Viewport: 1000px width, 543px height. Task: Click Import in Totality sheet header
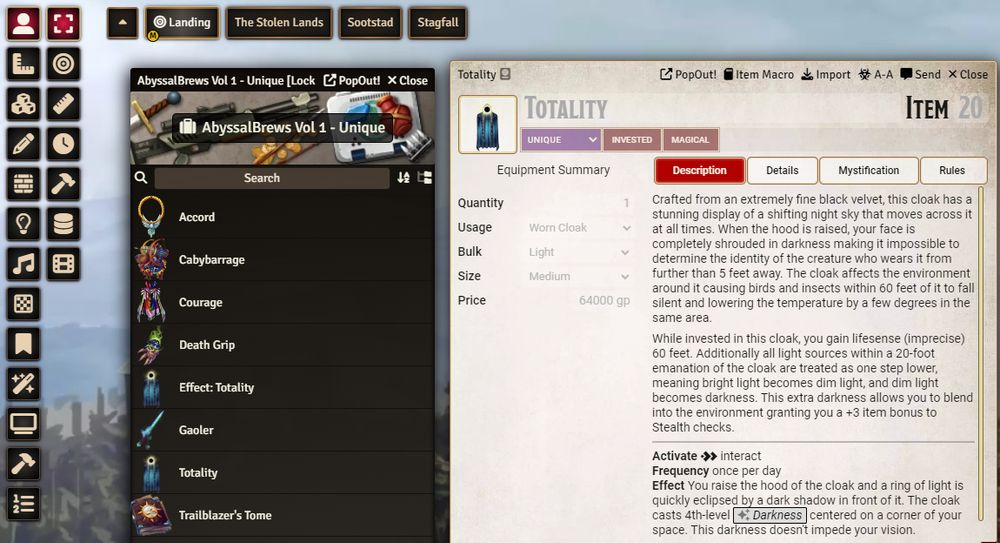(x=826, y=74)
